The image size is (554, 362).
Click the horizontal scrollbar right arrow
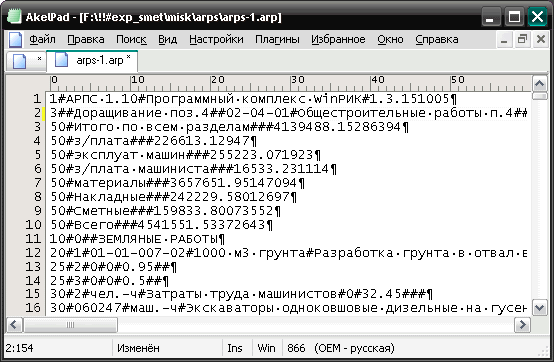coord(522,325)
